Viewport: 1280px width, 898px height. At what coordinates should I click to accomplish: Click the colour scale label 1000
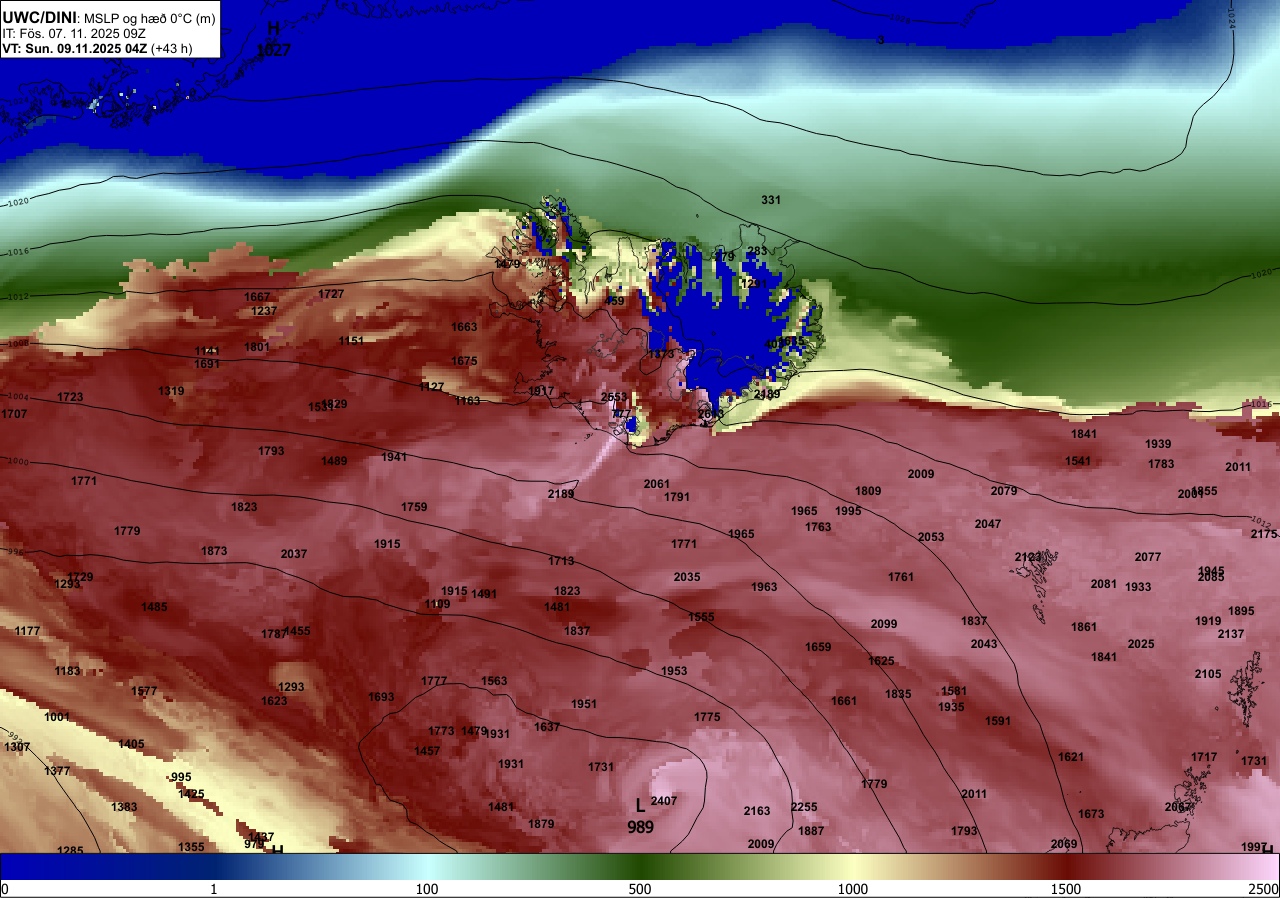coord(853,889)
